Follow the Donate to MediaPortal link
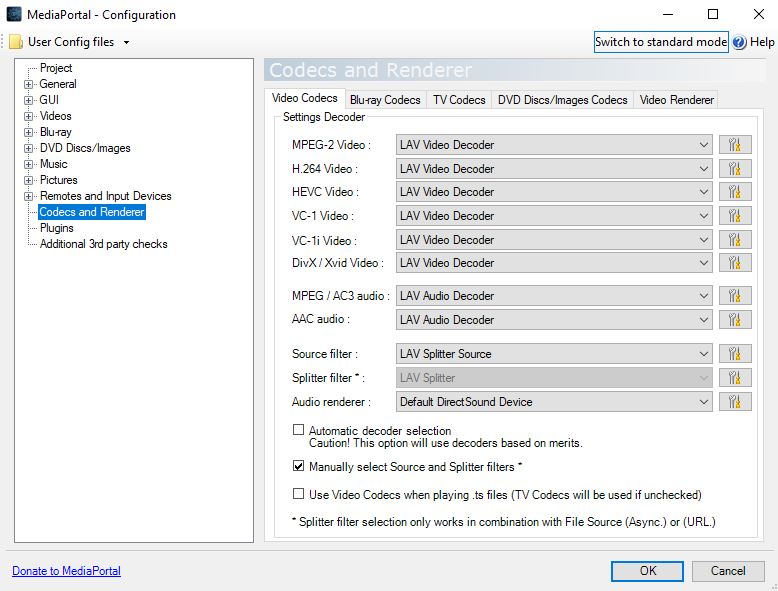This screenshot has height=591, width=778. (66, 571)
